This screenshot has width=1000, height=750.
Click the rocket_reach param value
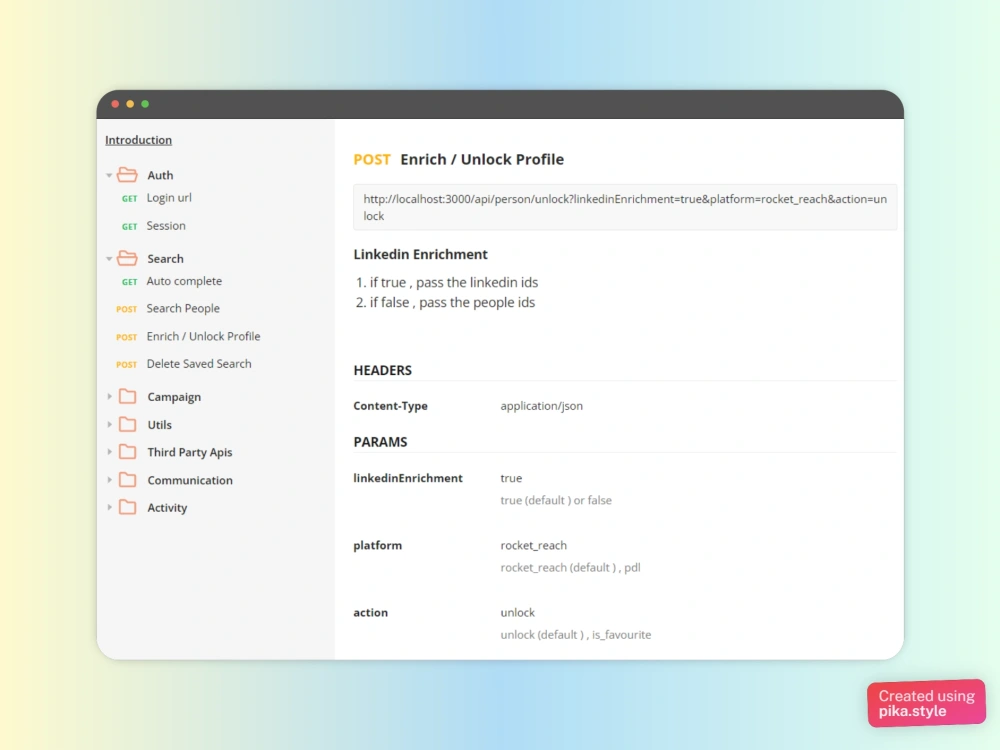[x=534, y=546]
